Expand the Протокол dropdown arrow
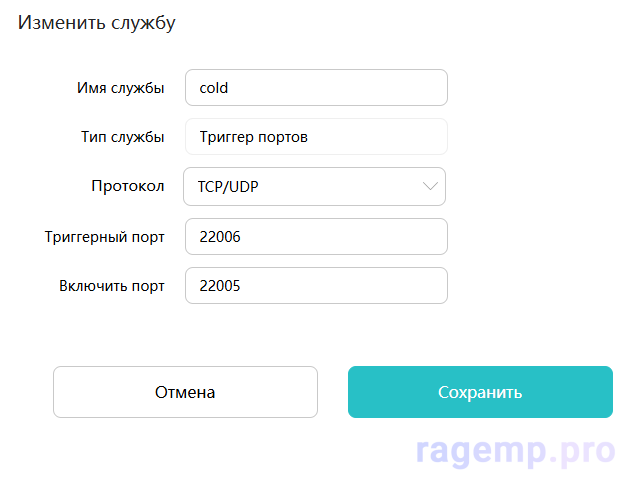Screen dimensions: 631x490 (x=430, y=186)
